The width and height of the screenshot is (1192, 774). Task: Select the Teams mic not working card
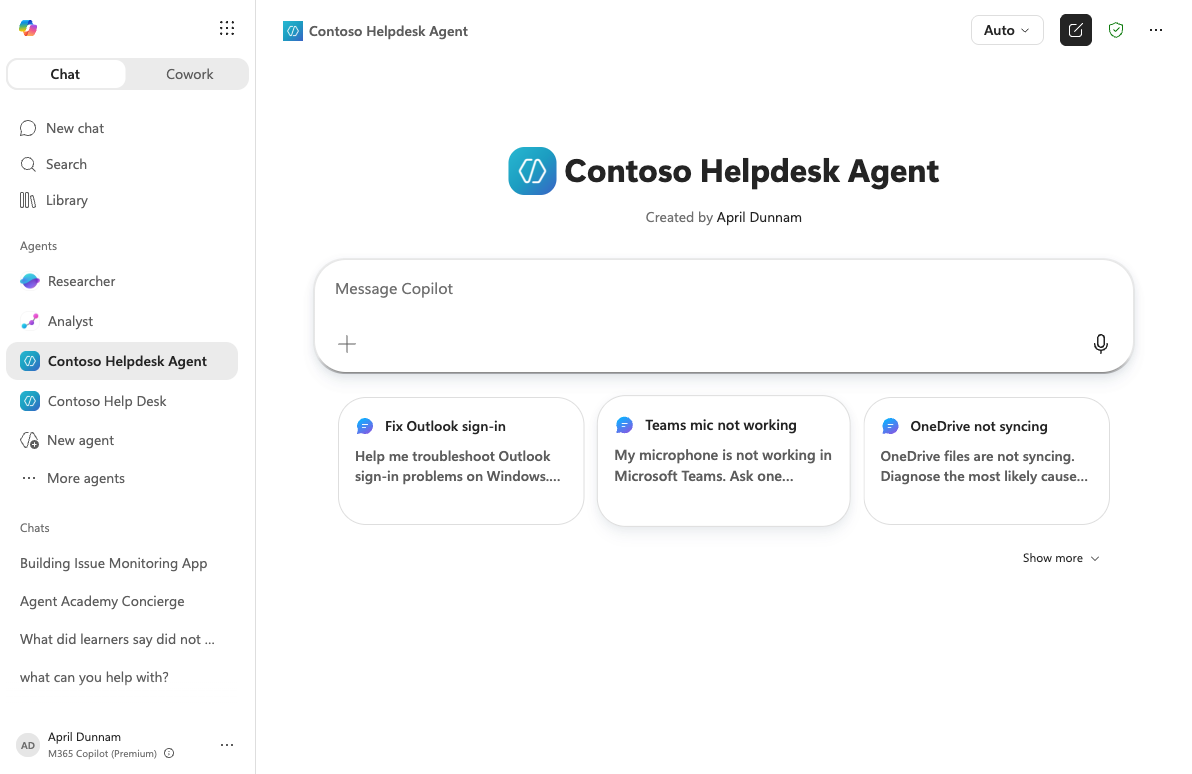(x=724, y=461)
